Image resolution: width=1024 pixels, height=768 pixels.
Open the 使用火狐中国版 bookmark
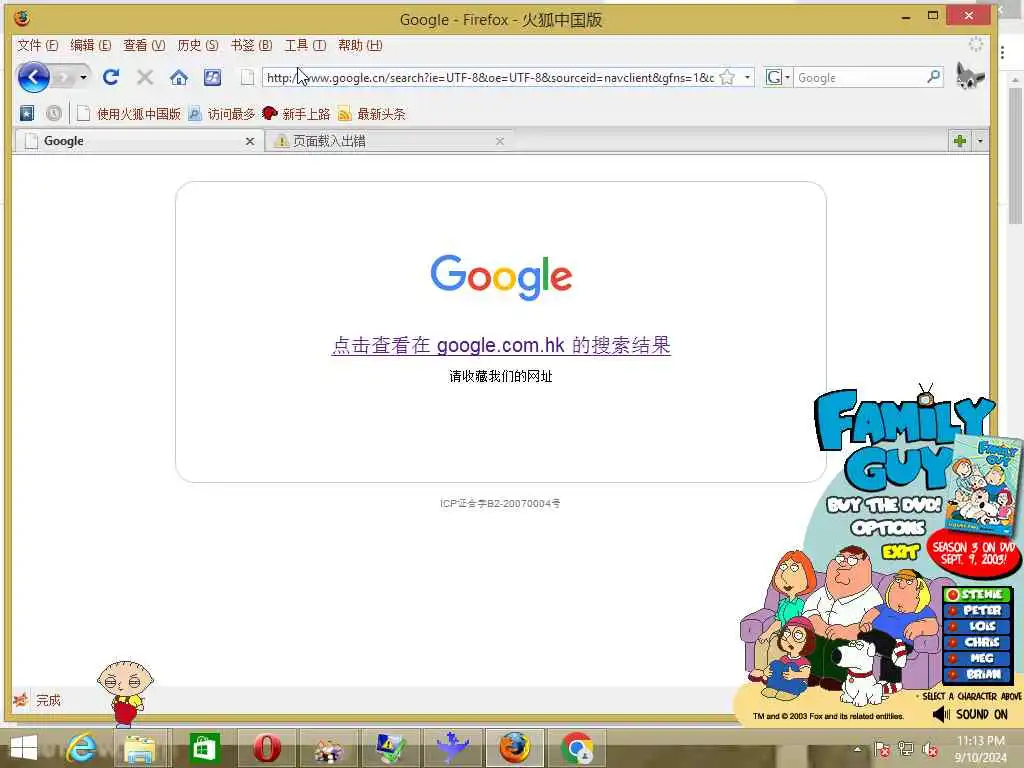tap(129, 114)
